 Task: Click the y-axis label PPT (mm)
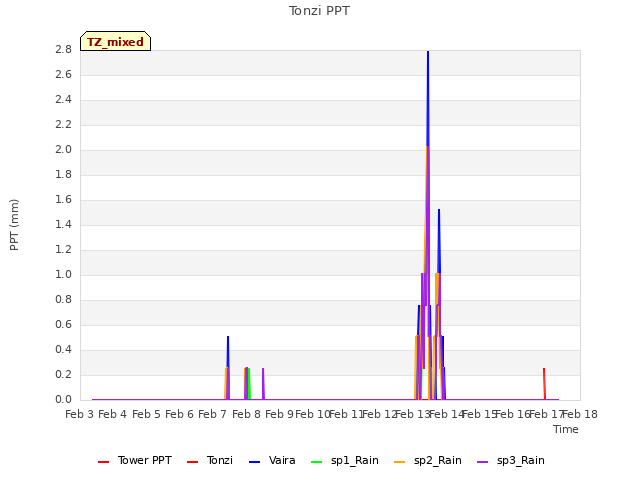pyautogui.click(x=14, y=225)
